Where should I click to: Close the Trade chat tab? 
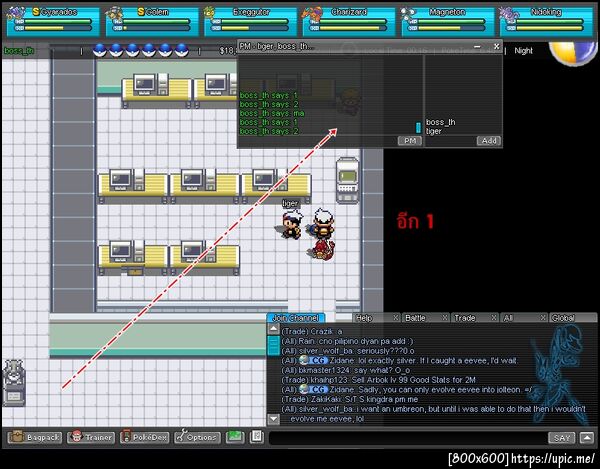(x=494, y=318)
